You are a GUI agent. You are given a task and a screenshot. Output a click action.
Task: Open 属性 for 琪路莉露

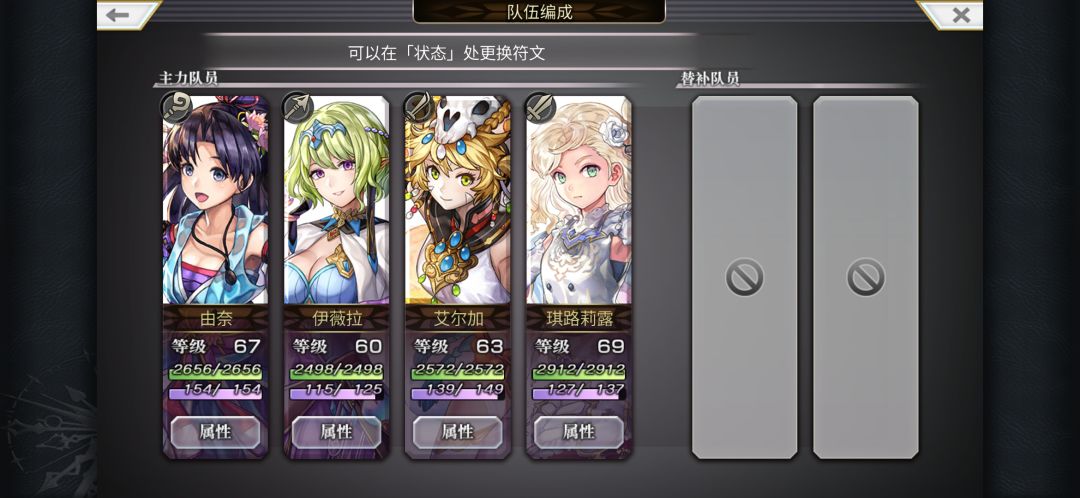click(579, 432)
